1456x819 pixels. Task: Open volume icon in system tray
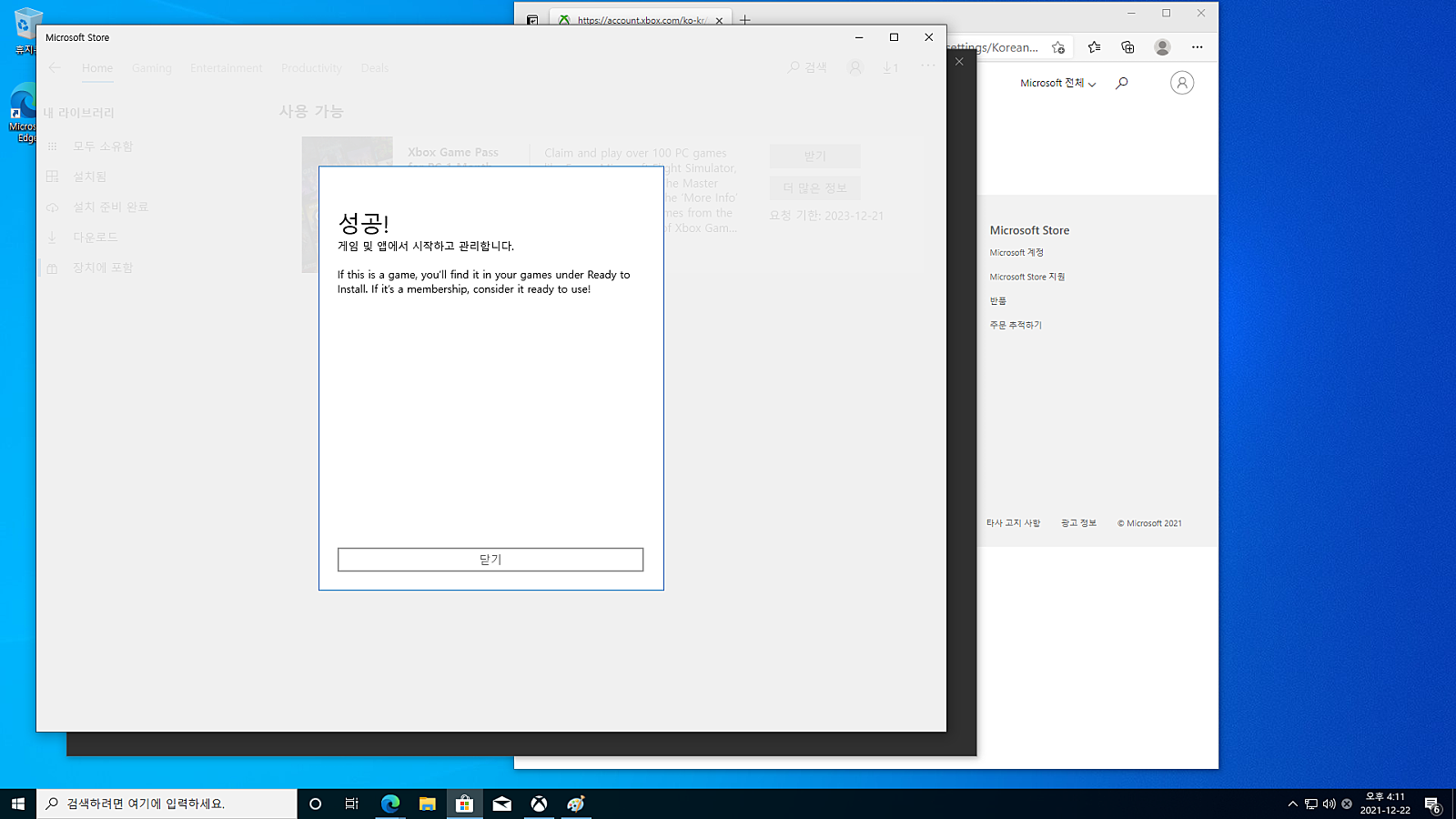[x=1329, y=804]
